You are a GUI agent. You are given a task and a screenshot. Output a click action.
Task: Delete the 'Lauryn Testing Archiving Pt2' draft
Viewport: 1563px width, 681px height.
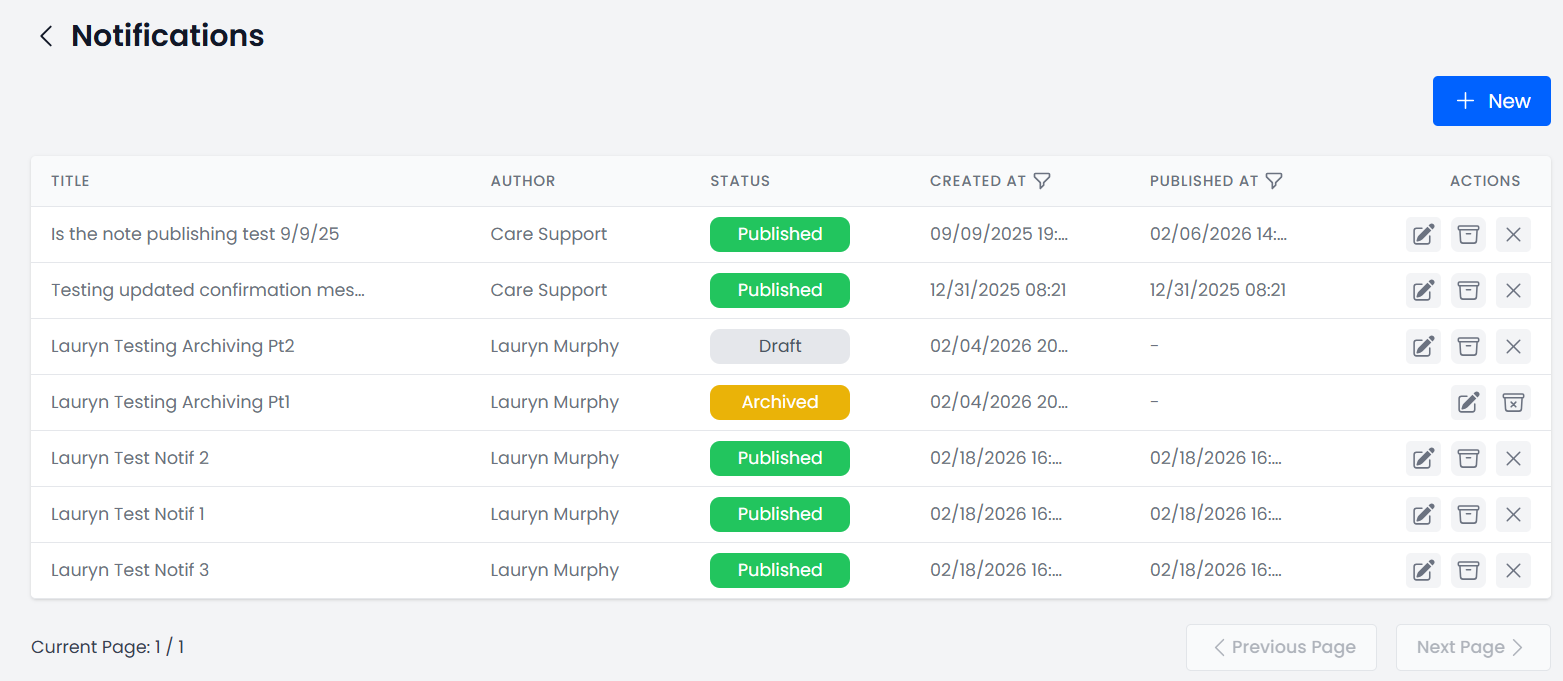(x=1513, y=346)
